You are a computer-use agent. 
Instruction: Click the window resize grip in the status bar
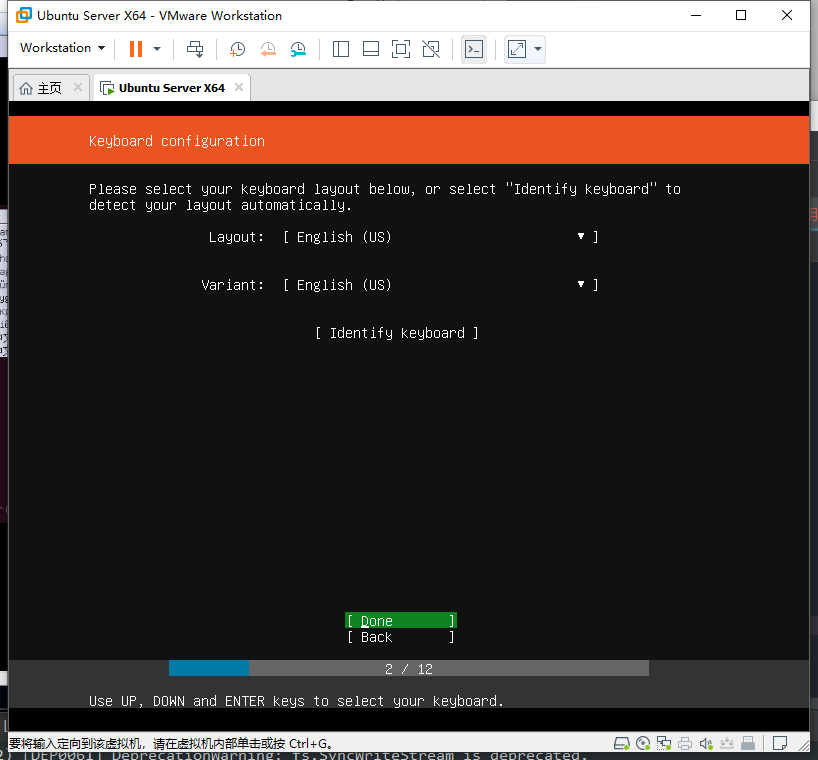click(x=803, y=745)
